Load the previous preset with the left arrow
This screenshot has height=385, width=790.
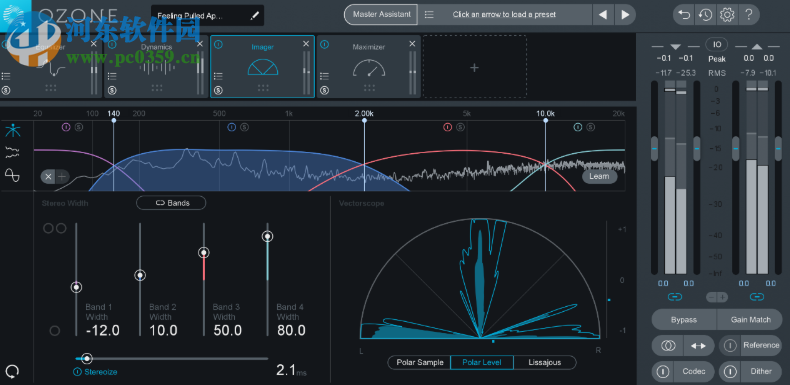point(603,15)
